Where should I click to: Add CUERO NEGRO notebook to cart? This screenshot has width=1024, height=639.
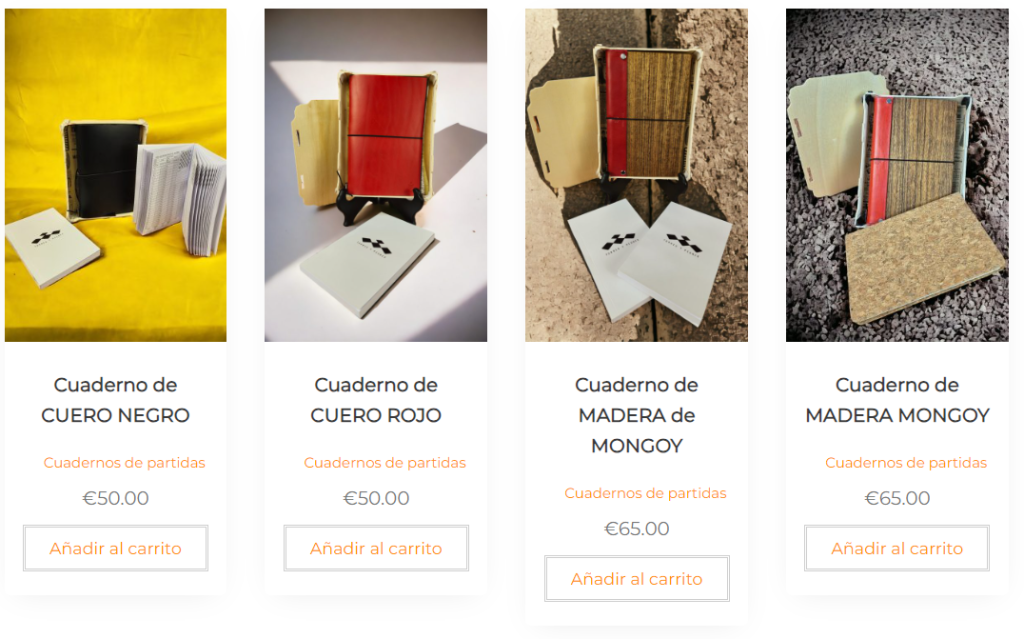pyautogui.click(x=116, y=548)
